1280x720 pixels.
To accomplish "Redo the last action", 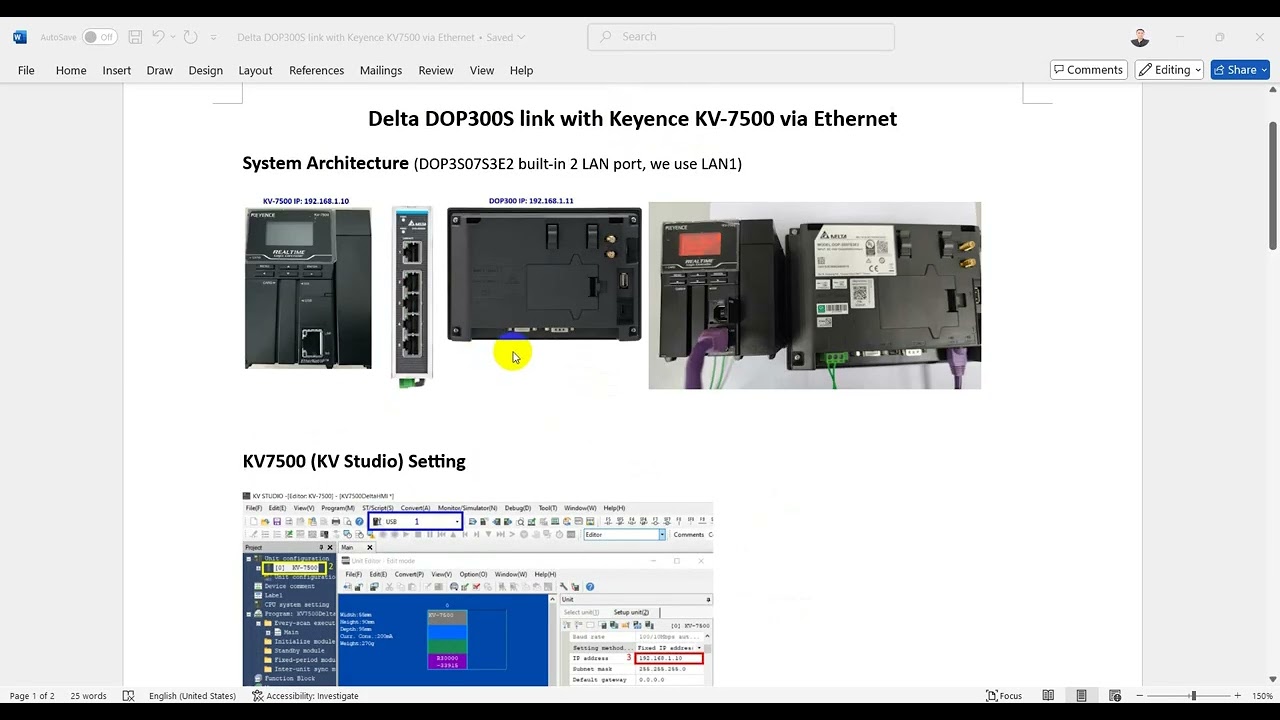I will point(190,37).
